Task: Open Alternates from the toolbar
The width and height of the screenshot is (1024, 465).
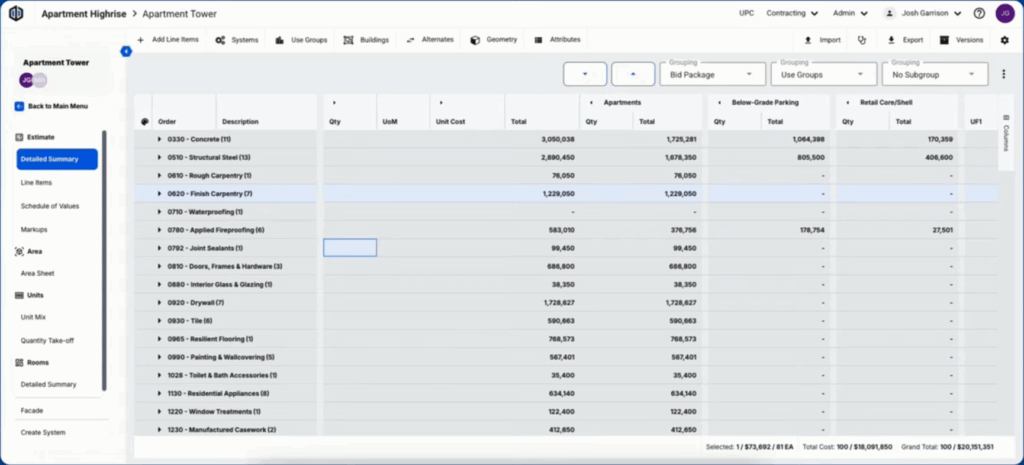Action: click(x=430, y=40)
